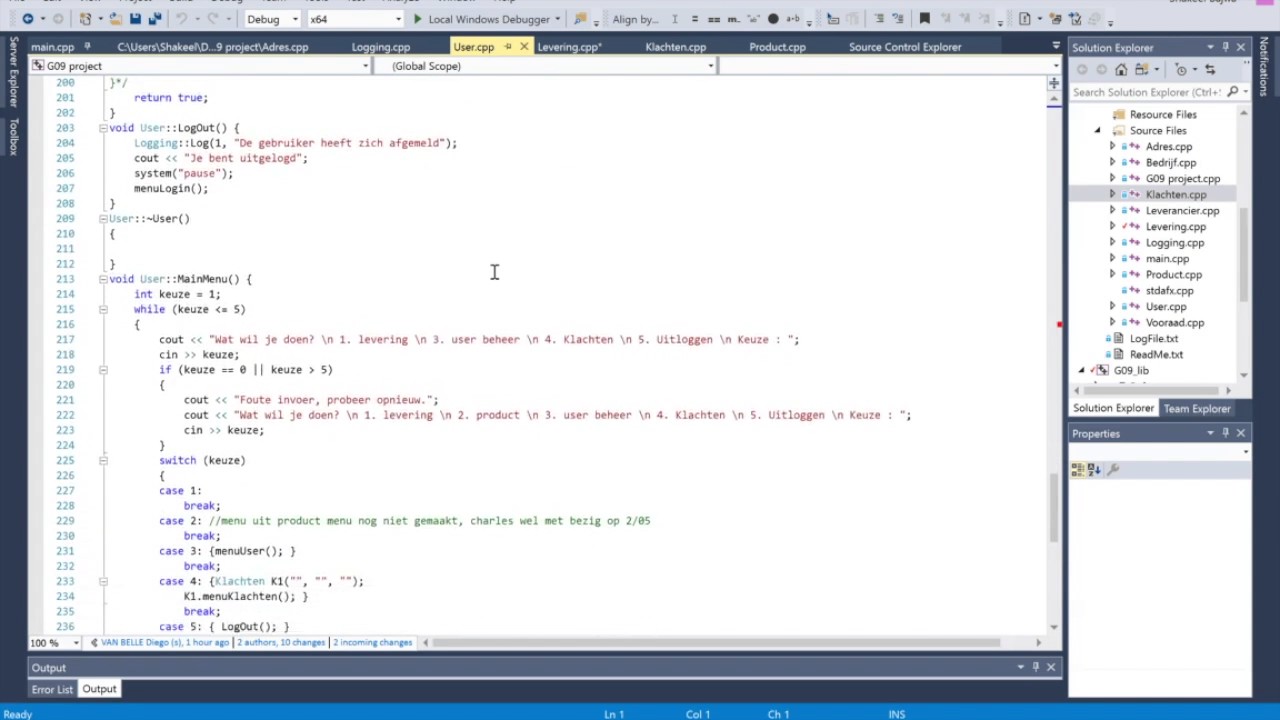Switch to the Klachten.cpp tab
The height and width of the screenshot is (720, 1280).
(675, 47)
